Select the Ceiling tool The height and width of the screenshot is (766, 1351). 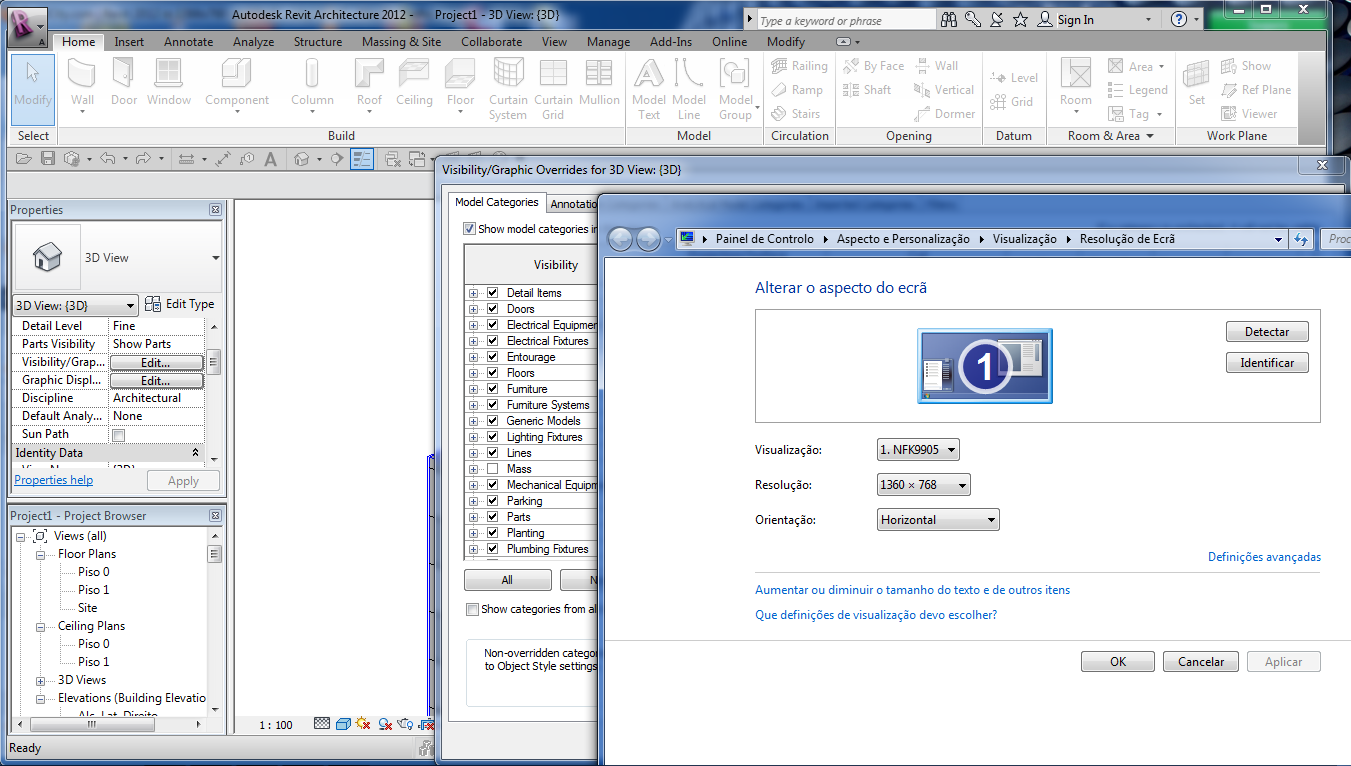pos(414,83)
